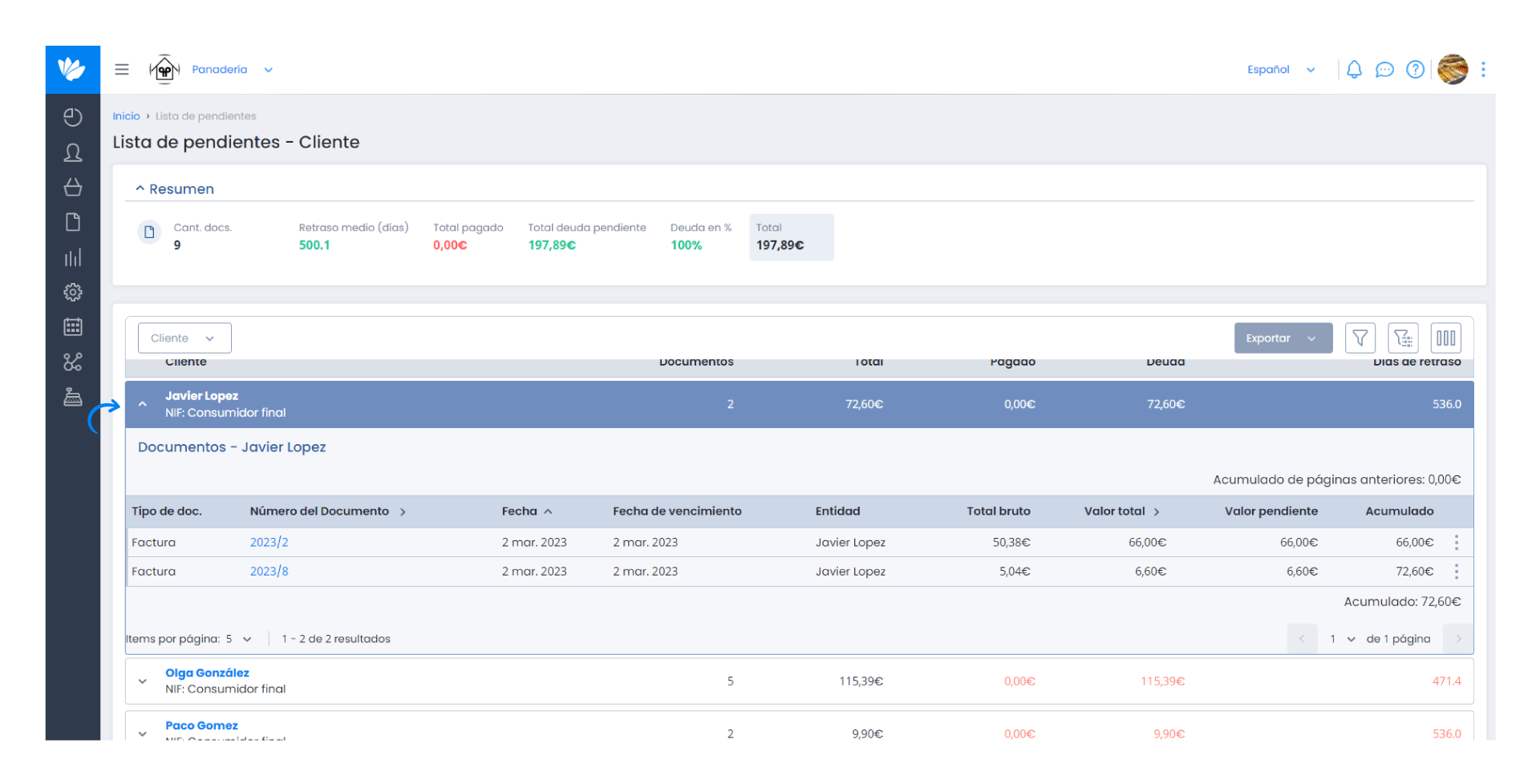This screenshot has height=784, width=1540.
Task: Expand the Paco Gomez row
Action: tap(143, 733)
